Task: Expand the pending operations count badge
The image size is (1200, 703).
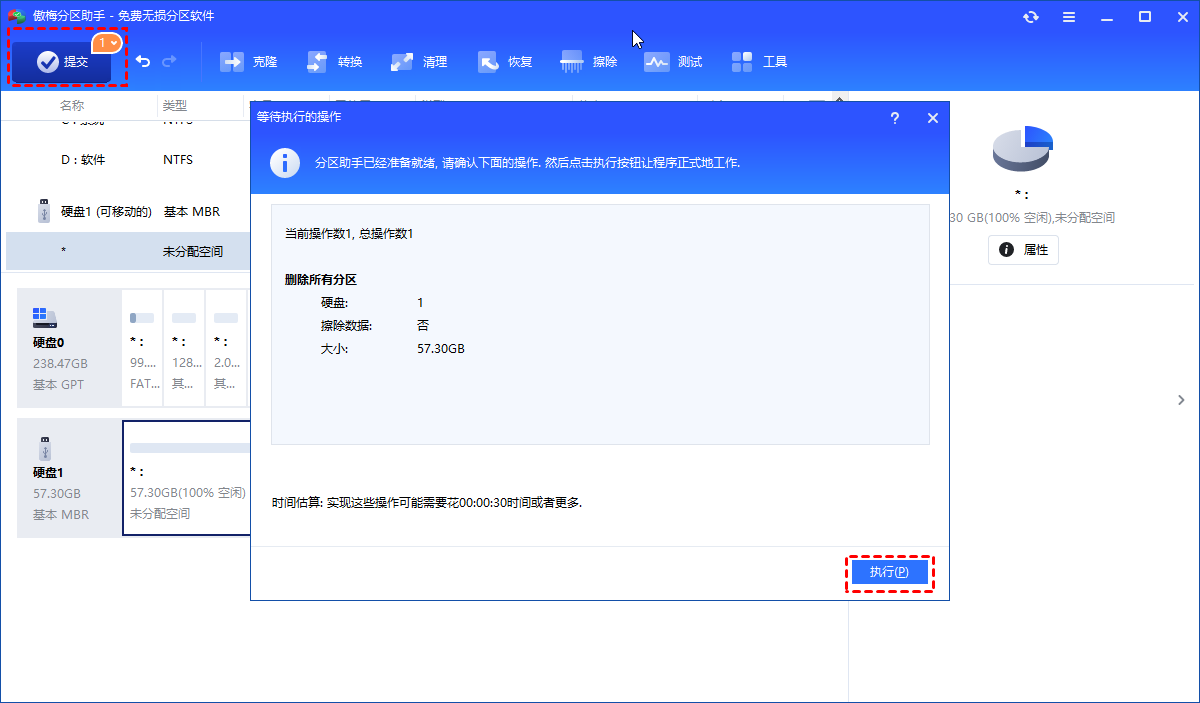Action: 107,43
